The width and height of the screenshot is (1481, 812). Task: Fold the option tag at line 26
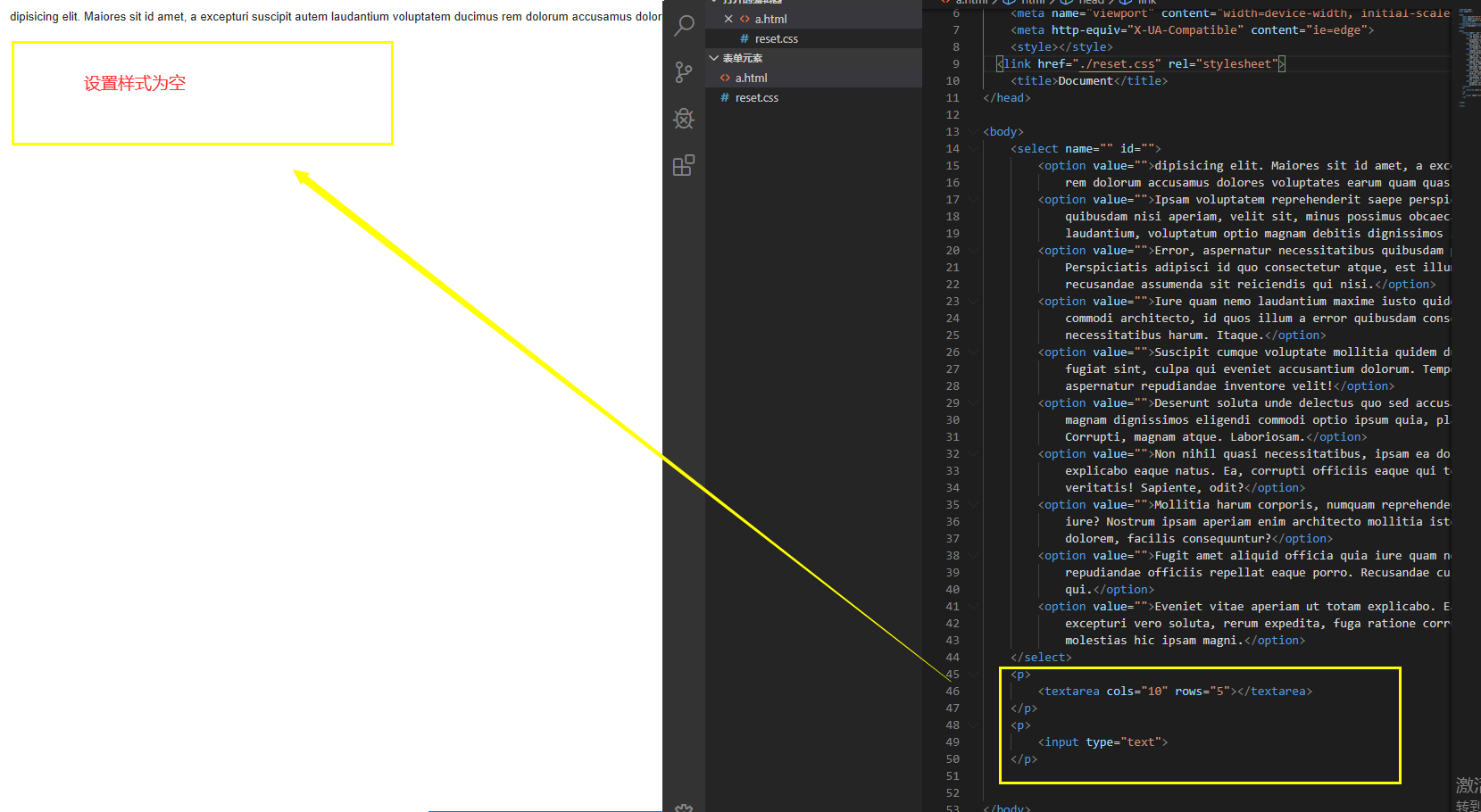(x=974, y=352)
